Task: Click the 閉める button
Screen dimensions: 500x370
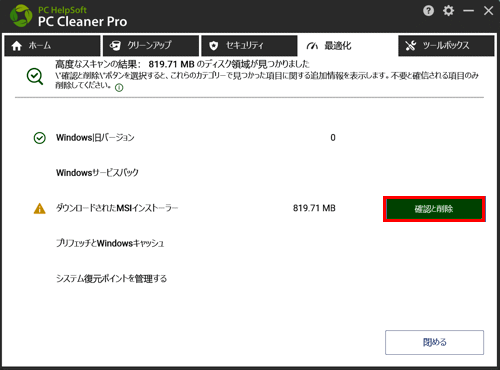Action: pos(434,342)
